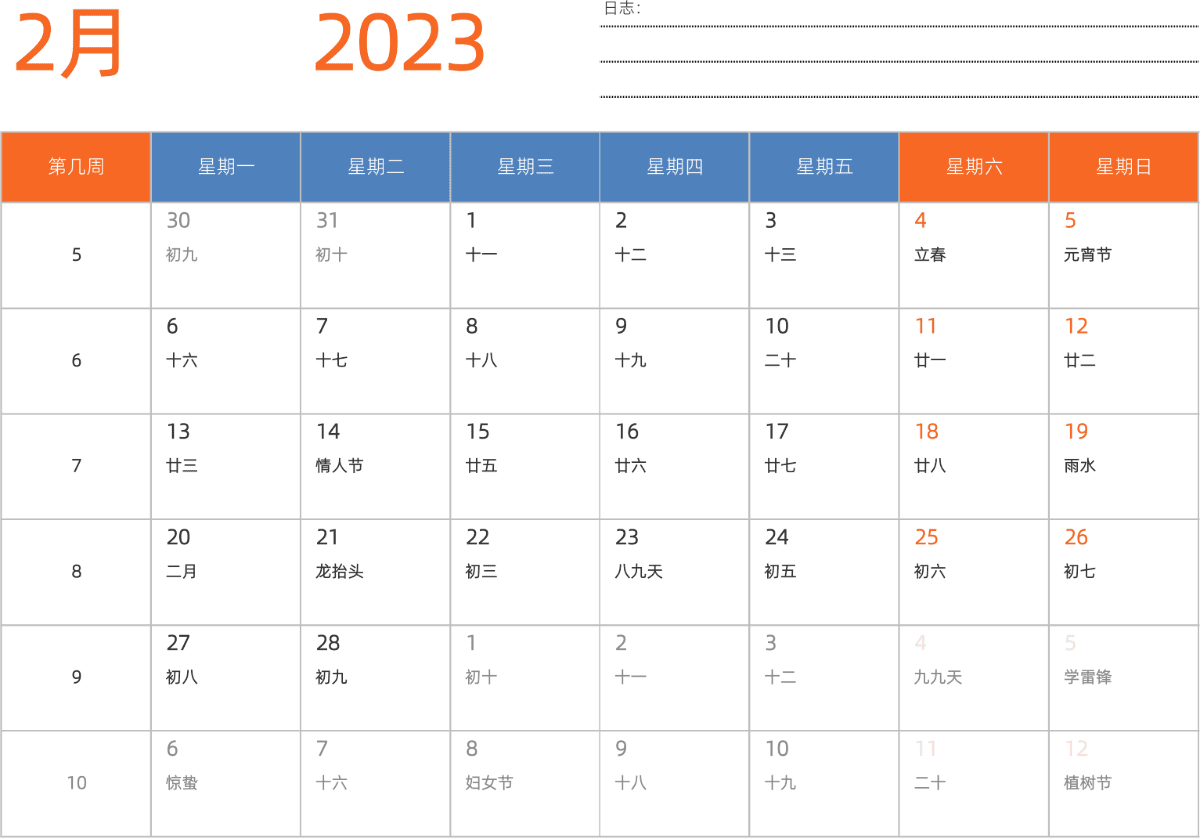This screenshot has height=838, width=1200.
Task: Select date 22 marked 初三
Action: (x=525, y=572)
